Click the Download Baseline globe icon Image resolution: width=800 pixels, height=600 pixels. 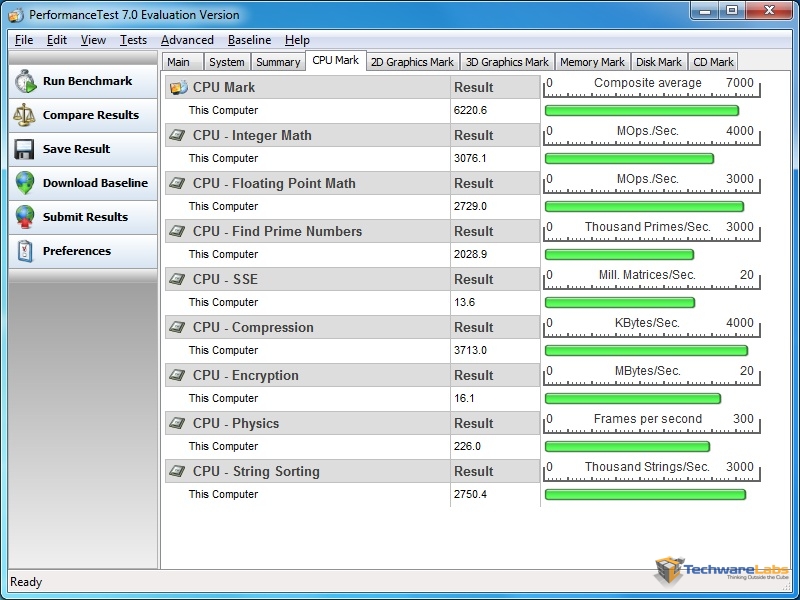coord(25,184)
